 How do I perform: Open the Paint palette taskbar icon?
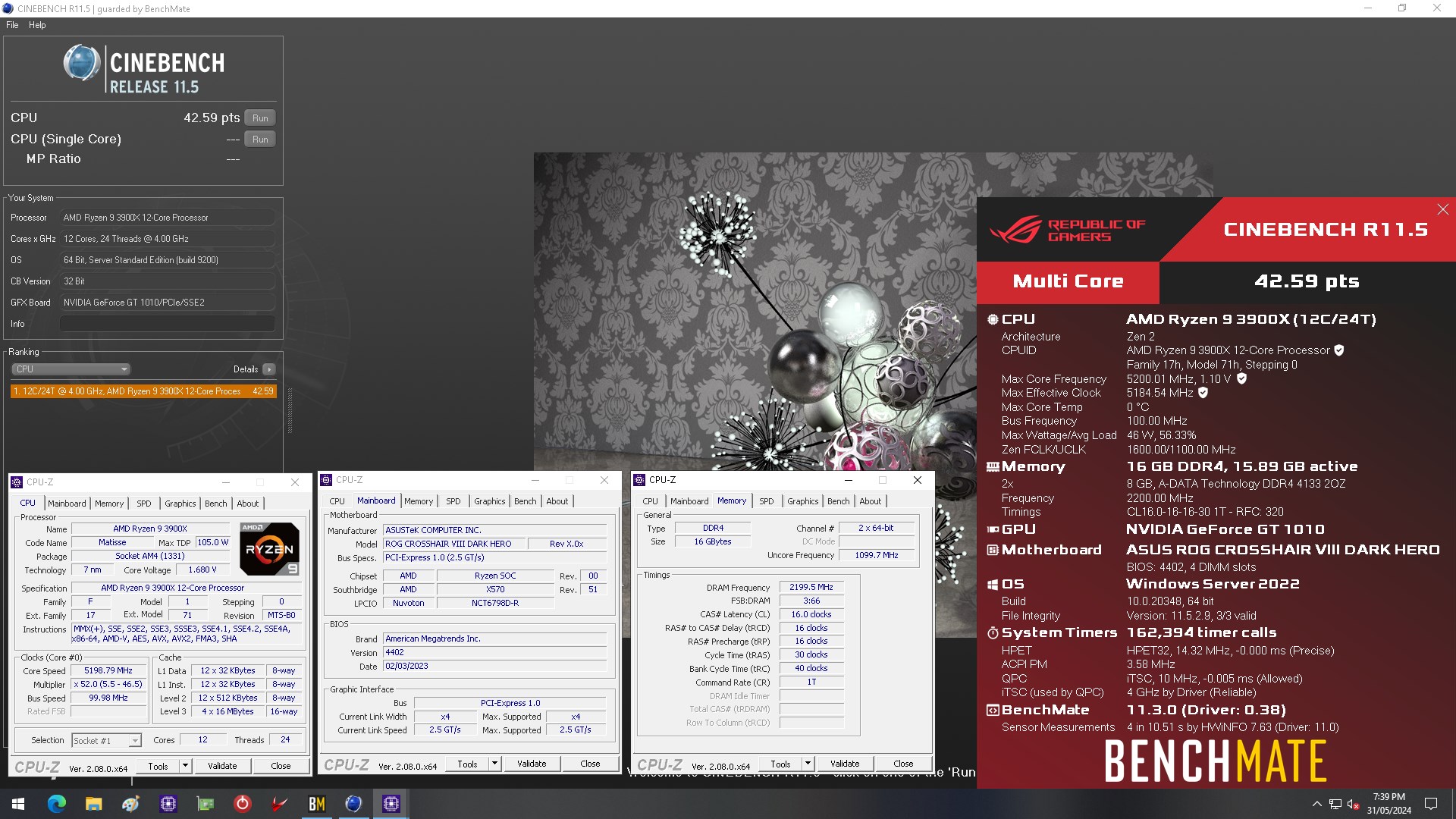(x=130, y=804)
